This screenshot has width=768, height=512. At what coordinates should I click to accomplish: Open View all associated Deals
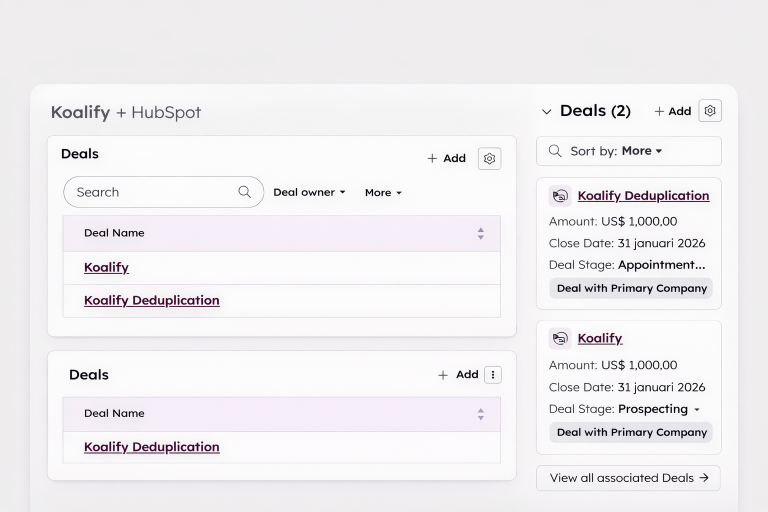(x=628, y=478)
